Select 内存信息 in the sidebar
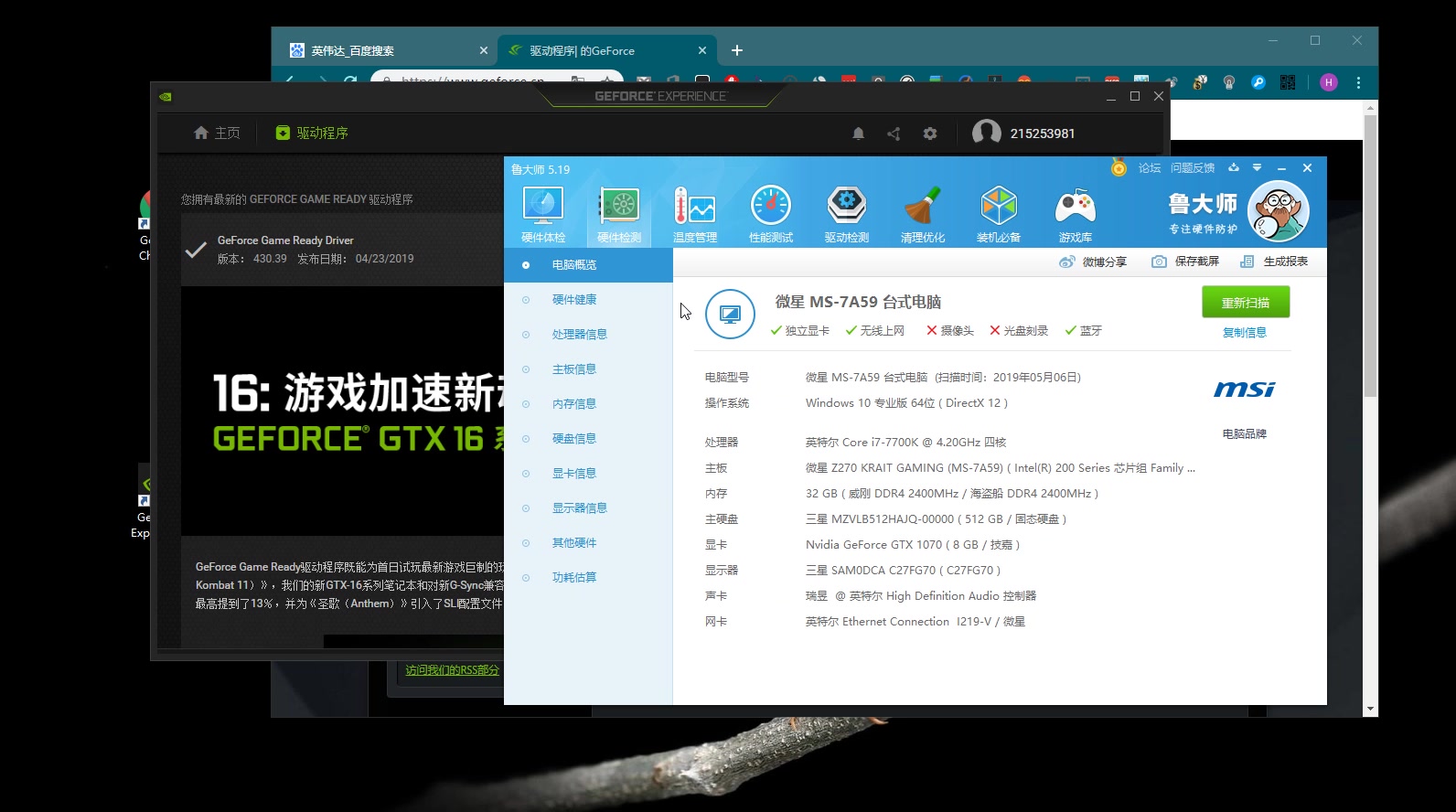Viewport: 1456px width, 812px height. point(588,404)
